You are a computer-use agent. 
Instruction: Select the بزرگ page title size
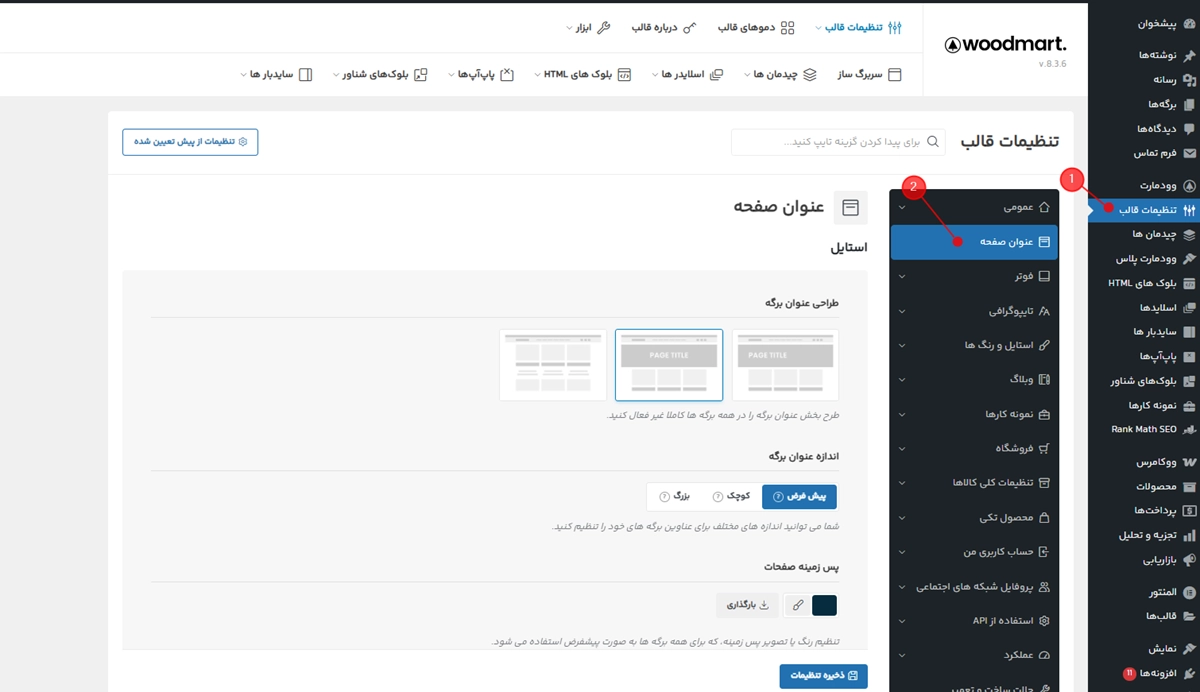click(676, 496)
